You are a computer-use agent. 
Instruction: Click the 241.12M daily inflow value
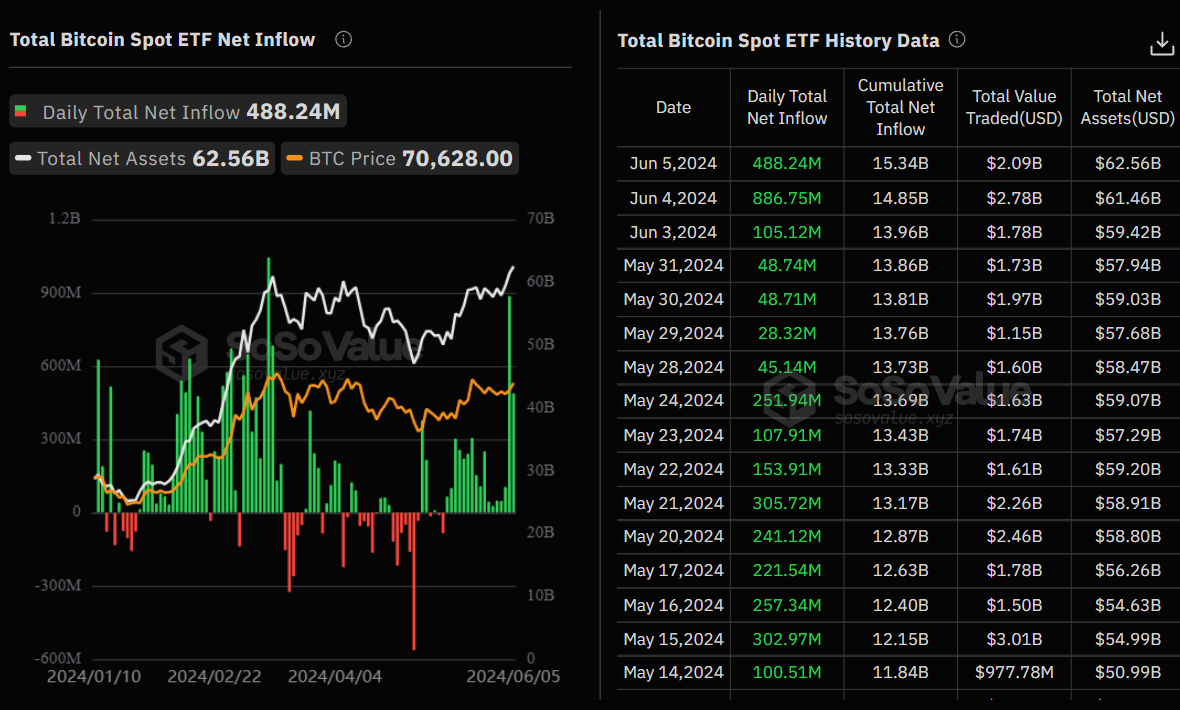(787, 536)
